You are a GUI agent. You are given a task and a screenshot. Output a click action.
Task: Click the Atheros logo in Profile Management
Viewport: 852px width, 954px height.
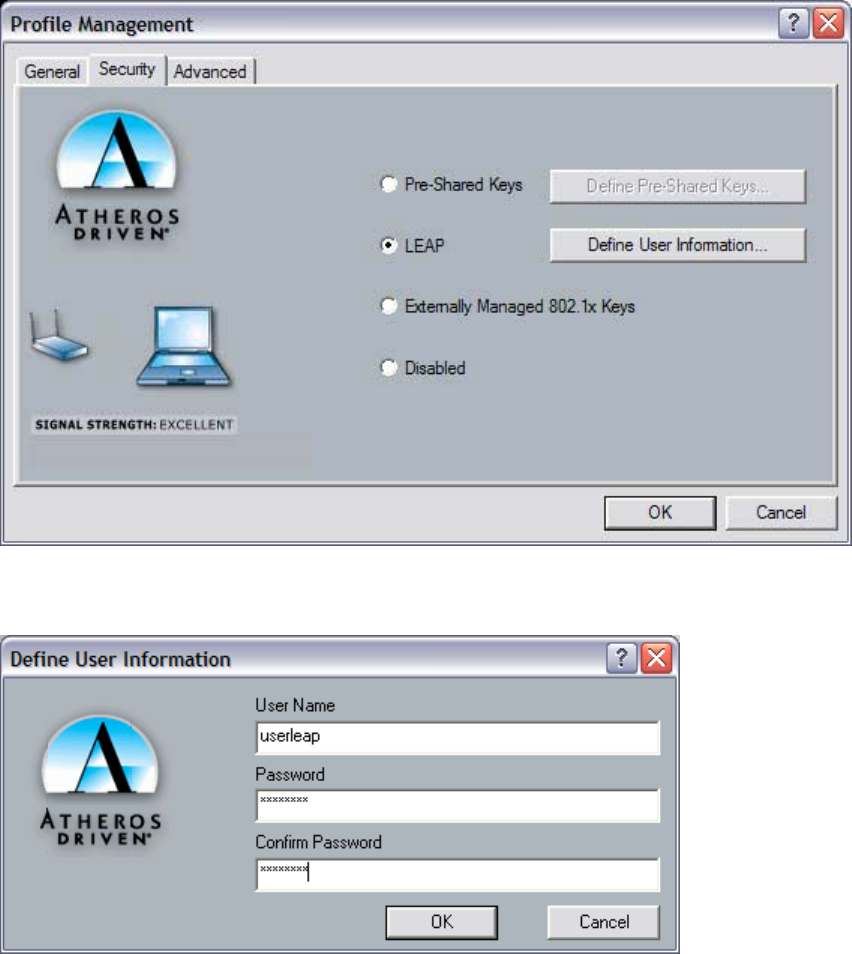coord(117,176)
